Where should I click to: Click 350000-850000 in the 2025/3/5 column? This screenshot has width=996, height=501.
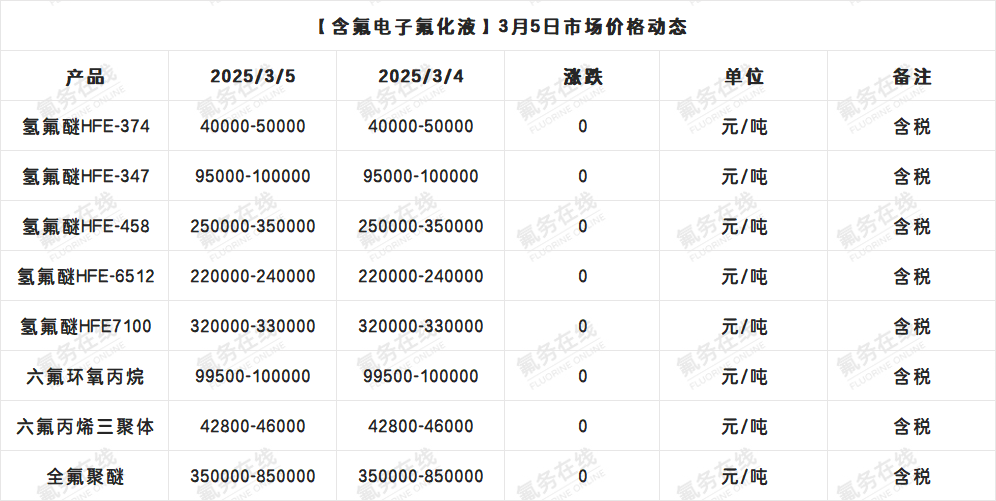(253, 476)
